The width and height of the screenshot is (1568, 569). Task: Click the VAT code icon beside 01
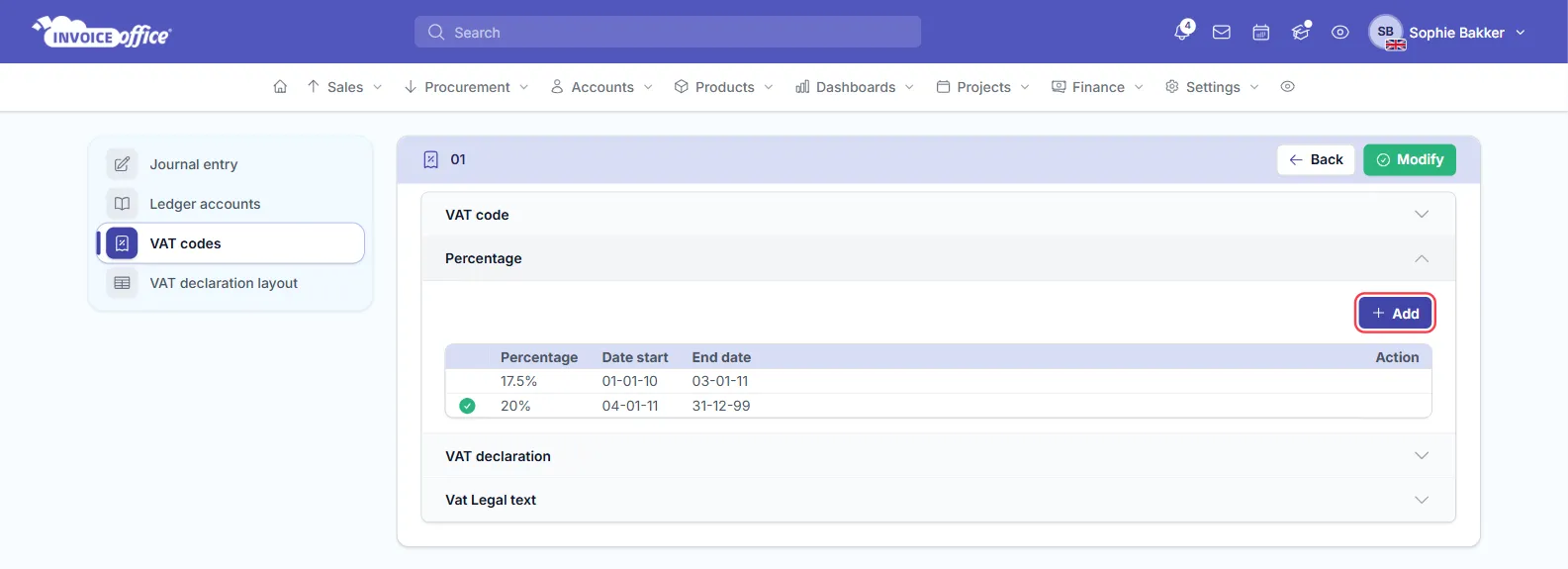(431, 159)
